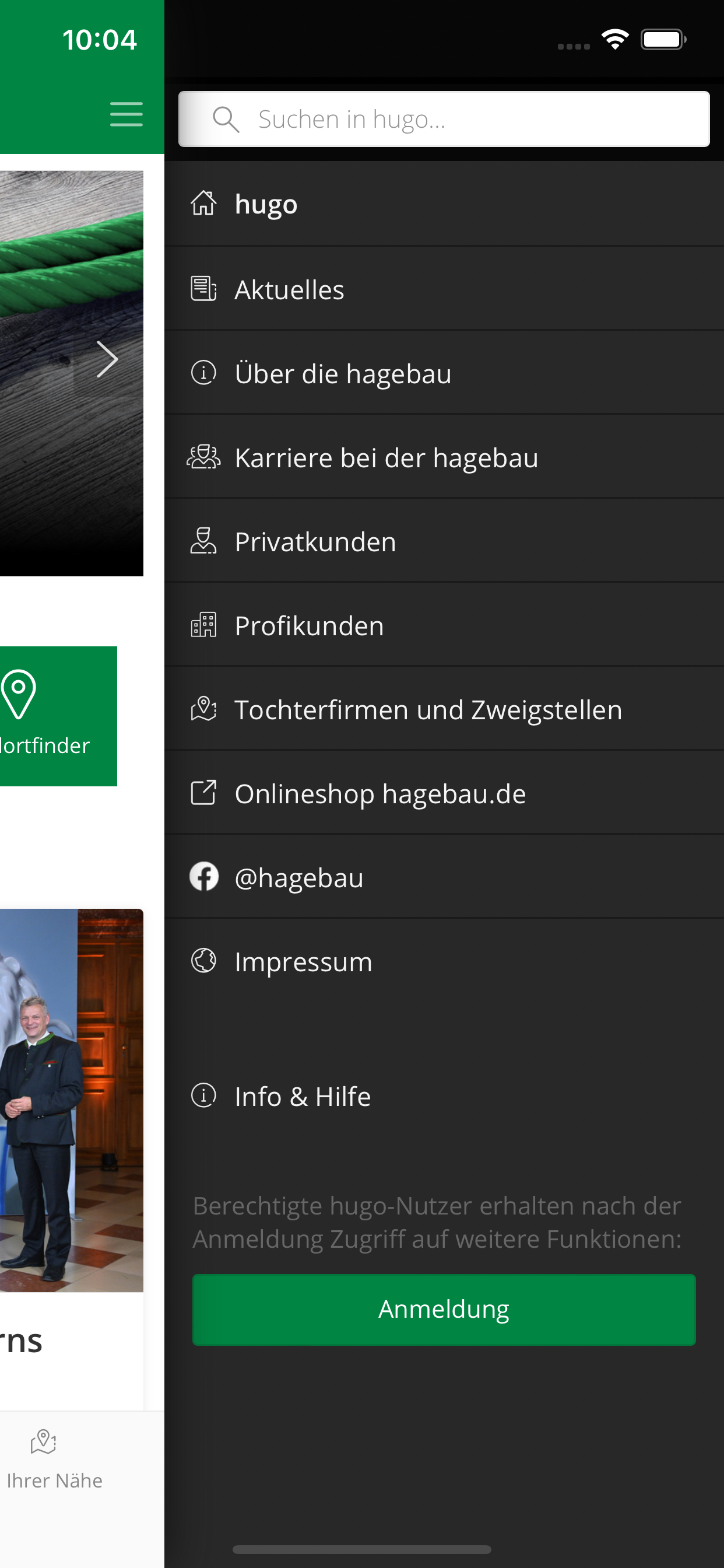This screenshot has width=724, height=1568.
Task: Tap the info icon beside Über die hagebau
Action: click(204, 373)
